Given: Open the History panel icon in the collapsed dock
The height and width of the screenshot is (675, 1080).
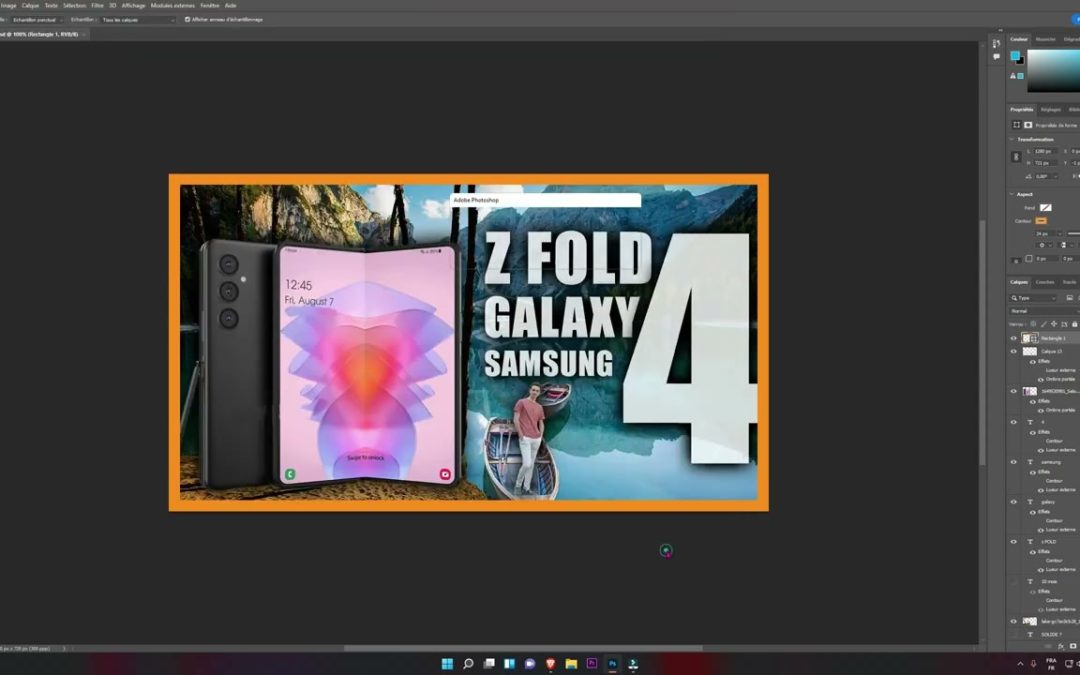Looking at the screenshot, I should click(x=996, y=43).
